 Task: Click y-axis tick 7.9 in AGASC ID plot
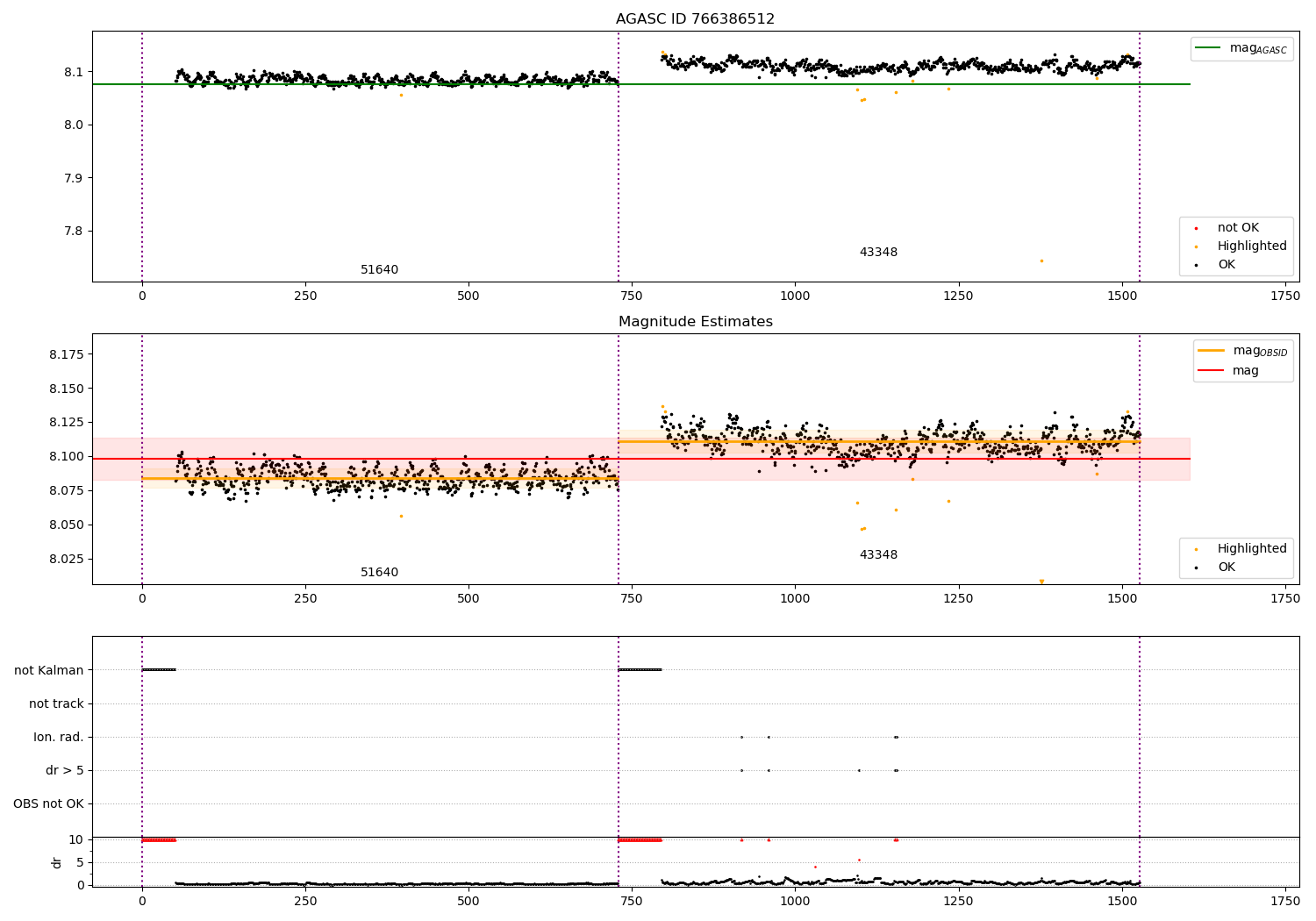[x=75, y=178]
